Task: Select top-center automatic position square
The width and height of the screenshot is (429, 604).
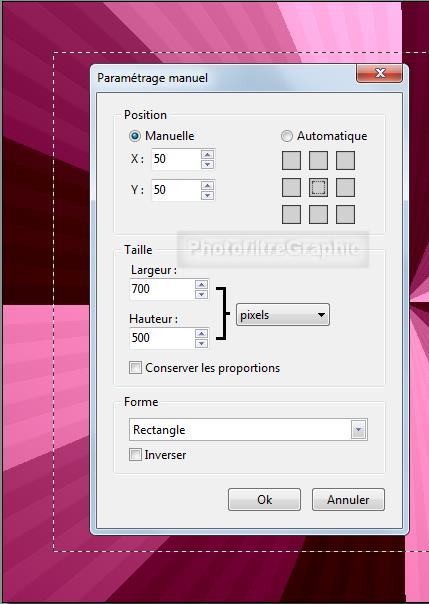Action: click(x=318, y=160)
